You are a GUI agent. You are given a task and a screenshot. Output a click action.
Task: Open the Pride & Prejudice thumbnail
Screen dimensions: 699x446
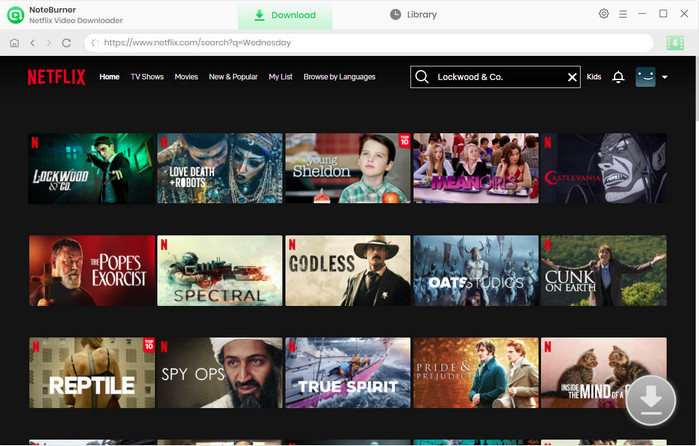[x=476, y=373]
